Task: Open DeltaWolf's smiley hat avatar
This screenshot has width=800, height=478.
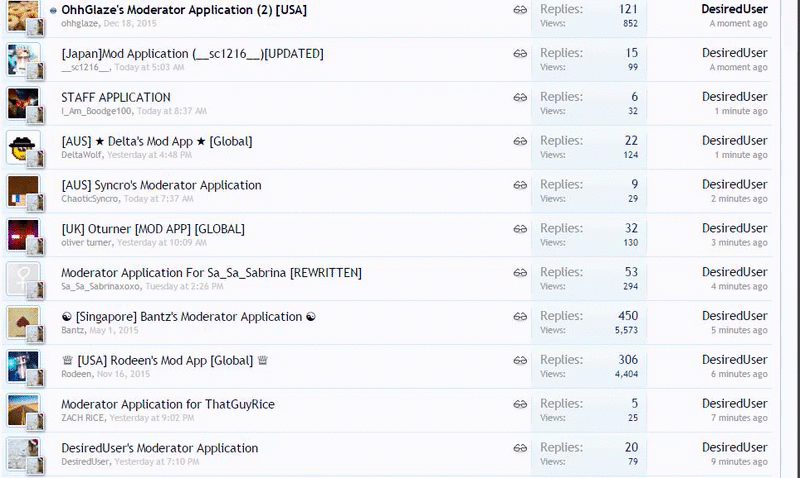Action: pos(23,147)
